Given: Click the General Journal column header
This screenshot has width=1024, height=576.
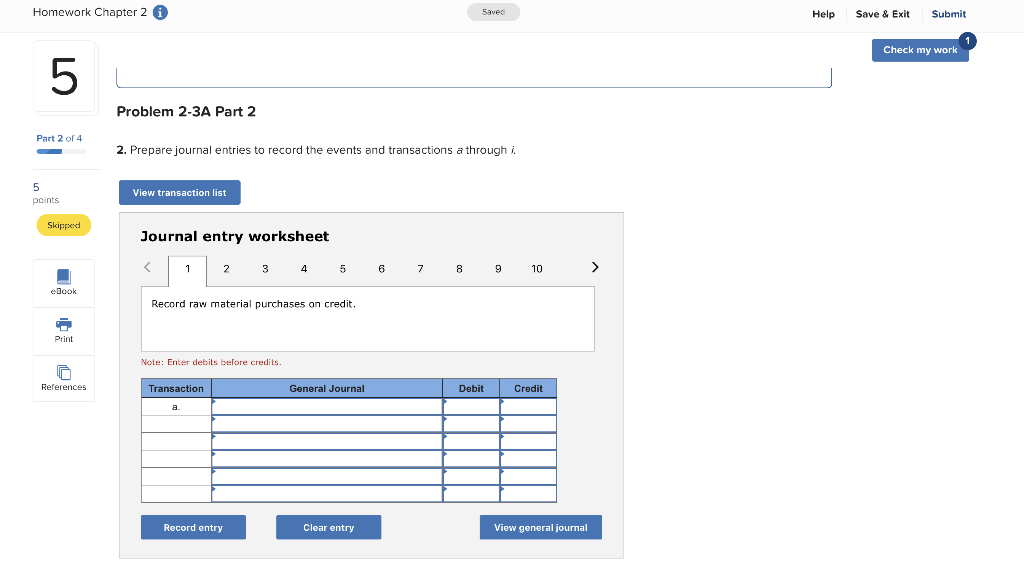Looking at the screenshot, I should pos(327,389).
